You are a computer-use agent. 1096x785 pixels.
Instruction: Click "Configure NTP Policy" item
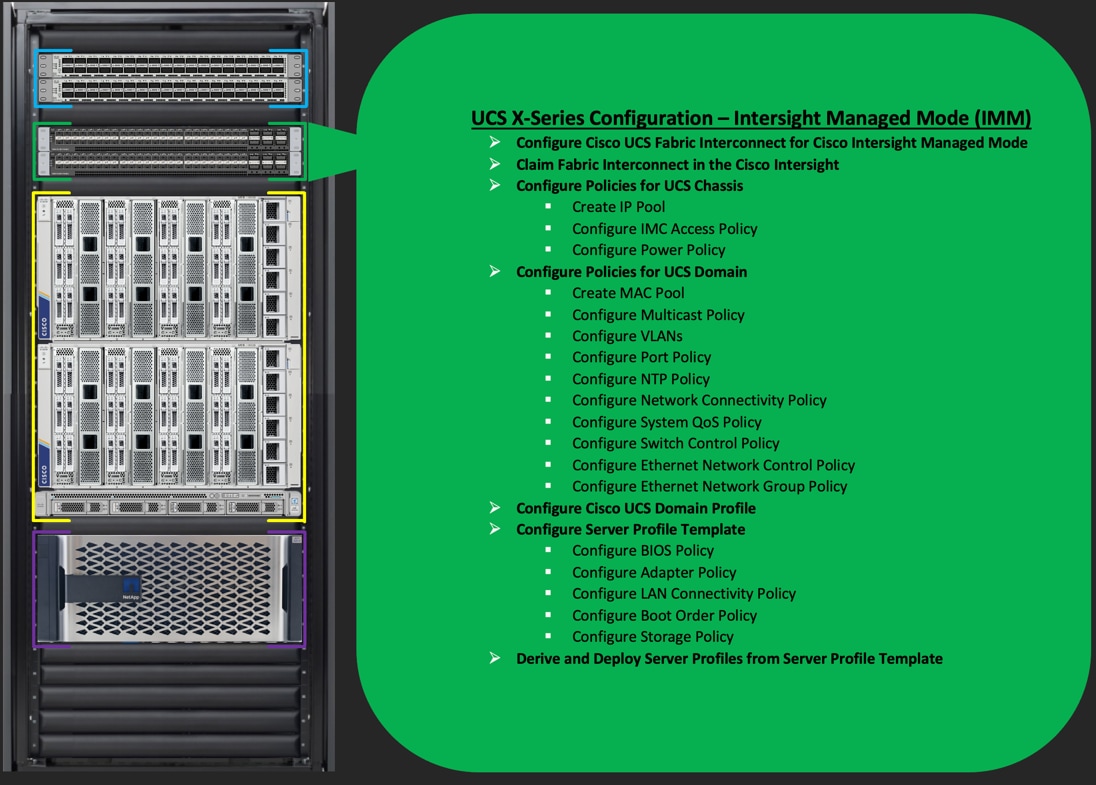[640, 379]
